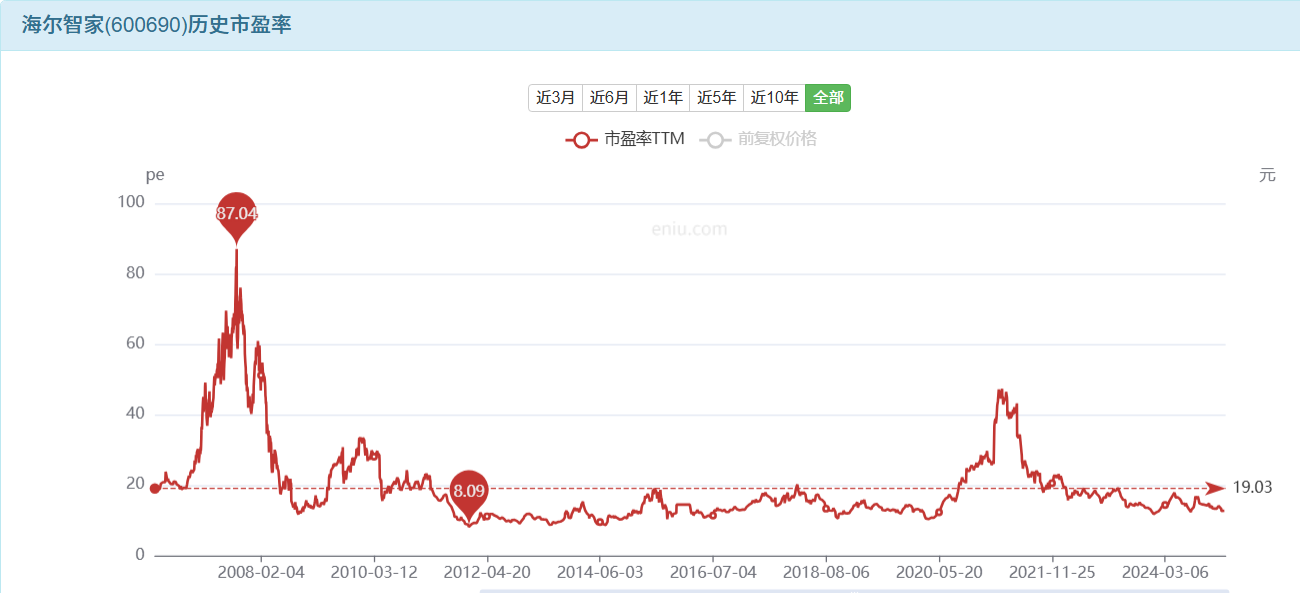Click the 2016-07-04 axis date label
The image size is (1300, 593).
click(713, 573)
